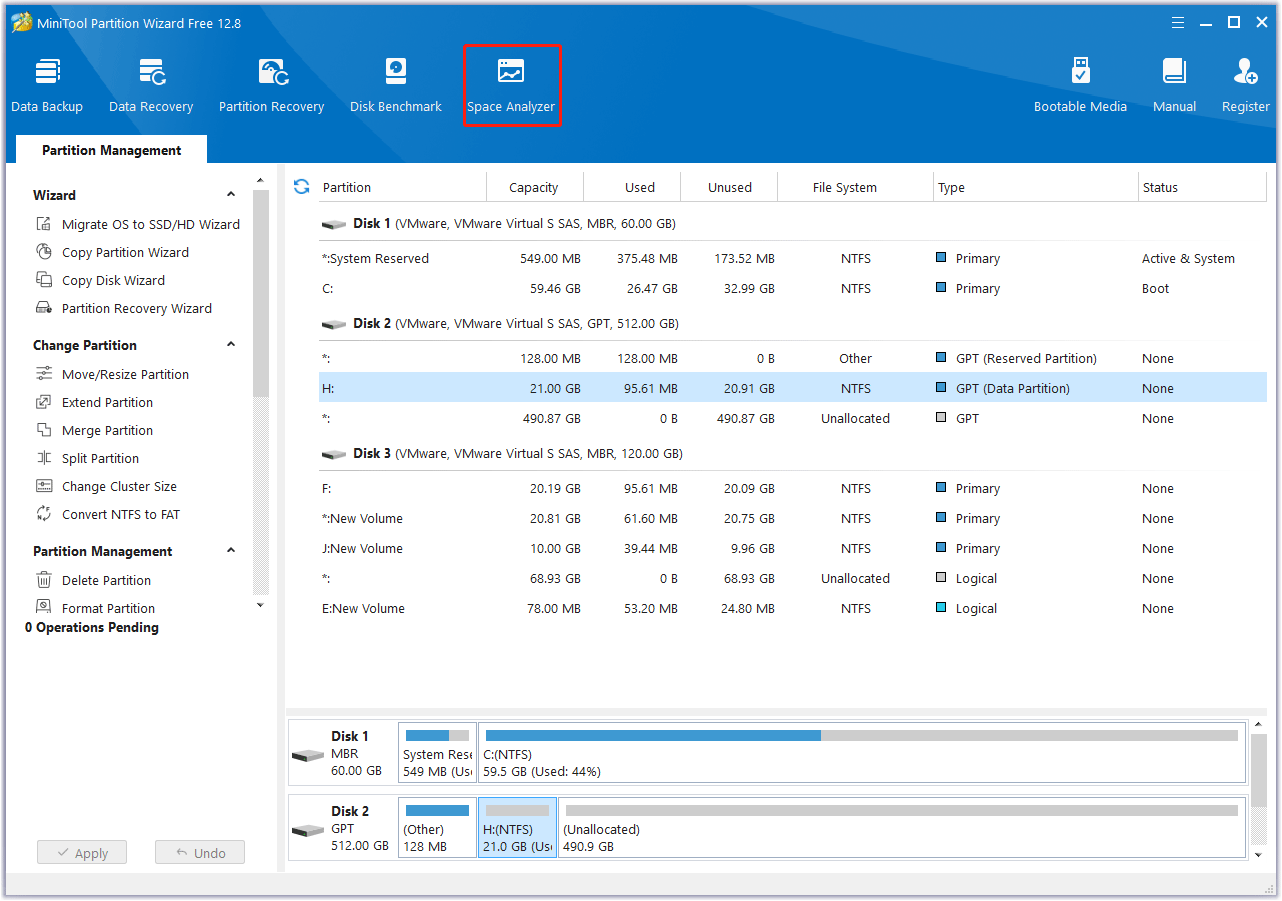Image resolution: width=1282 pixels, height=901 pixels.
Task: Select the F: partition row
Action: coord(793,488)
